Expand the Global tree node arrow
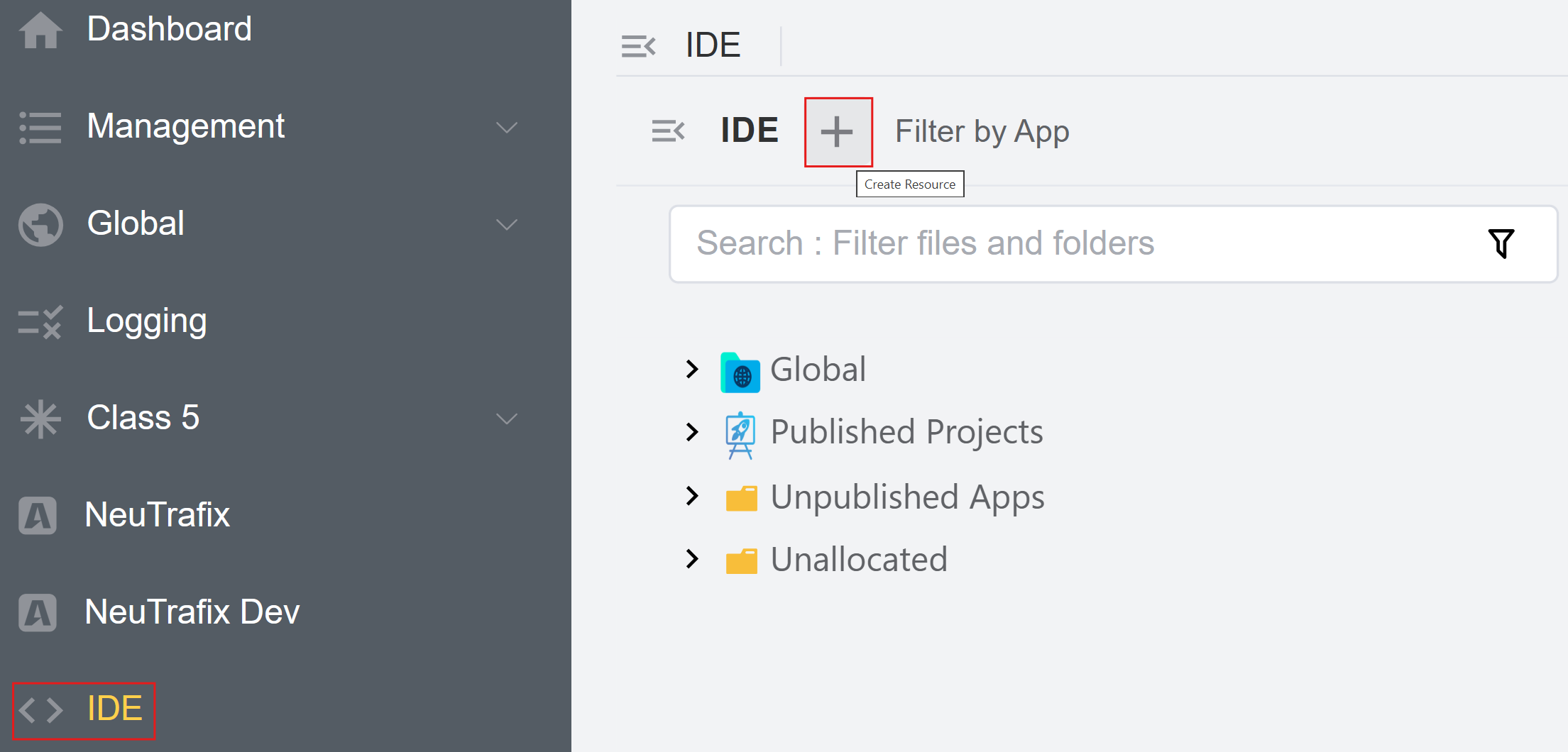This screenshot has height=752, width=1568. (x=692, y=369)
